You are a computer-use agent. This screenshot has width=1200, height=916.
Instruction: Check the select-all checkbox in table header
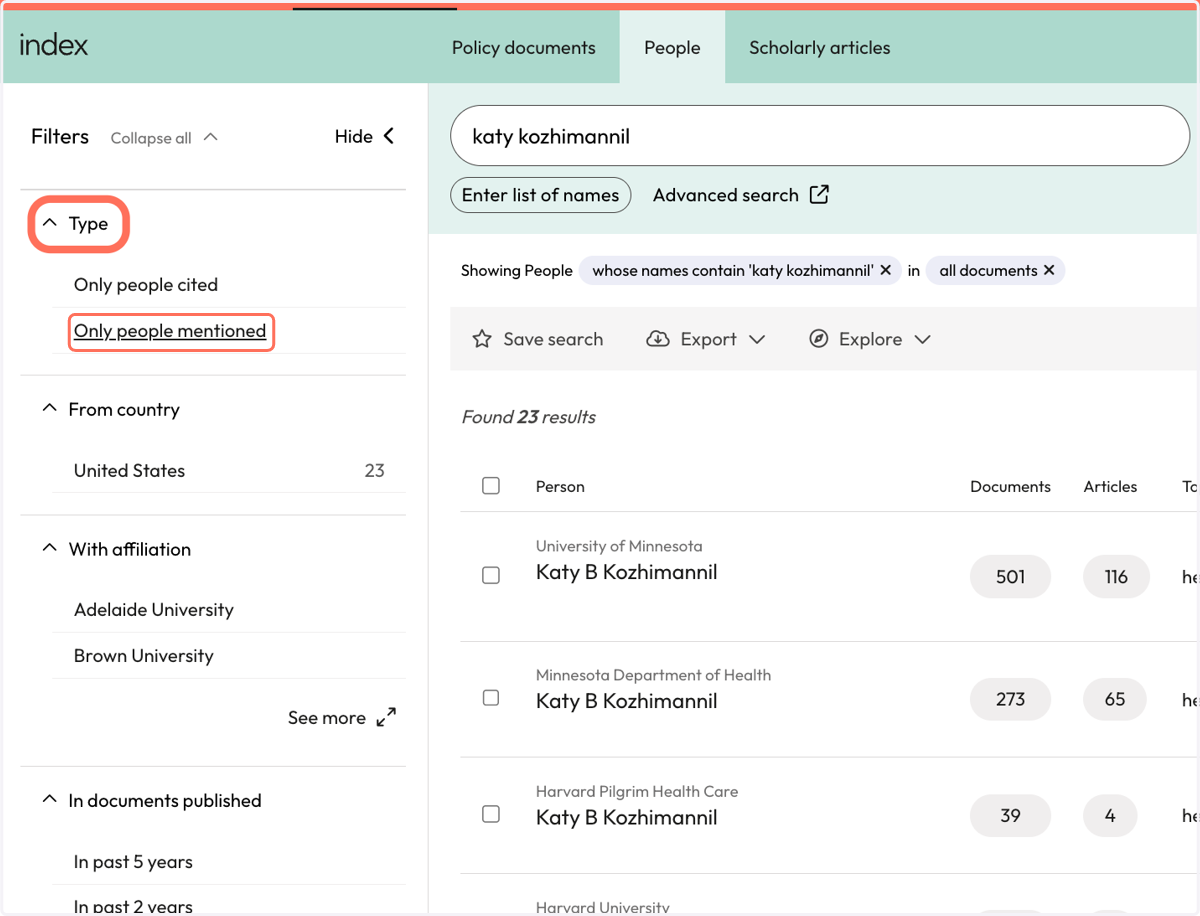tap(491, 486)
